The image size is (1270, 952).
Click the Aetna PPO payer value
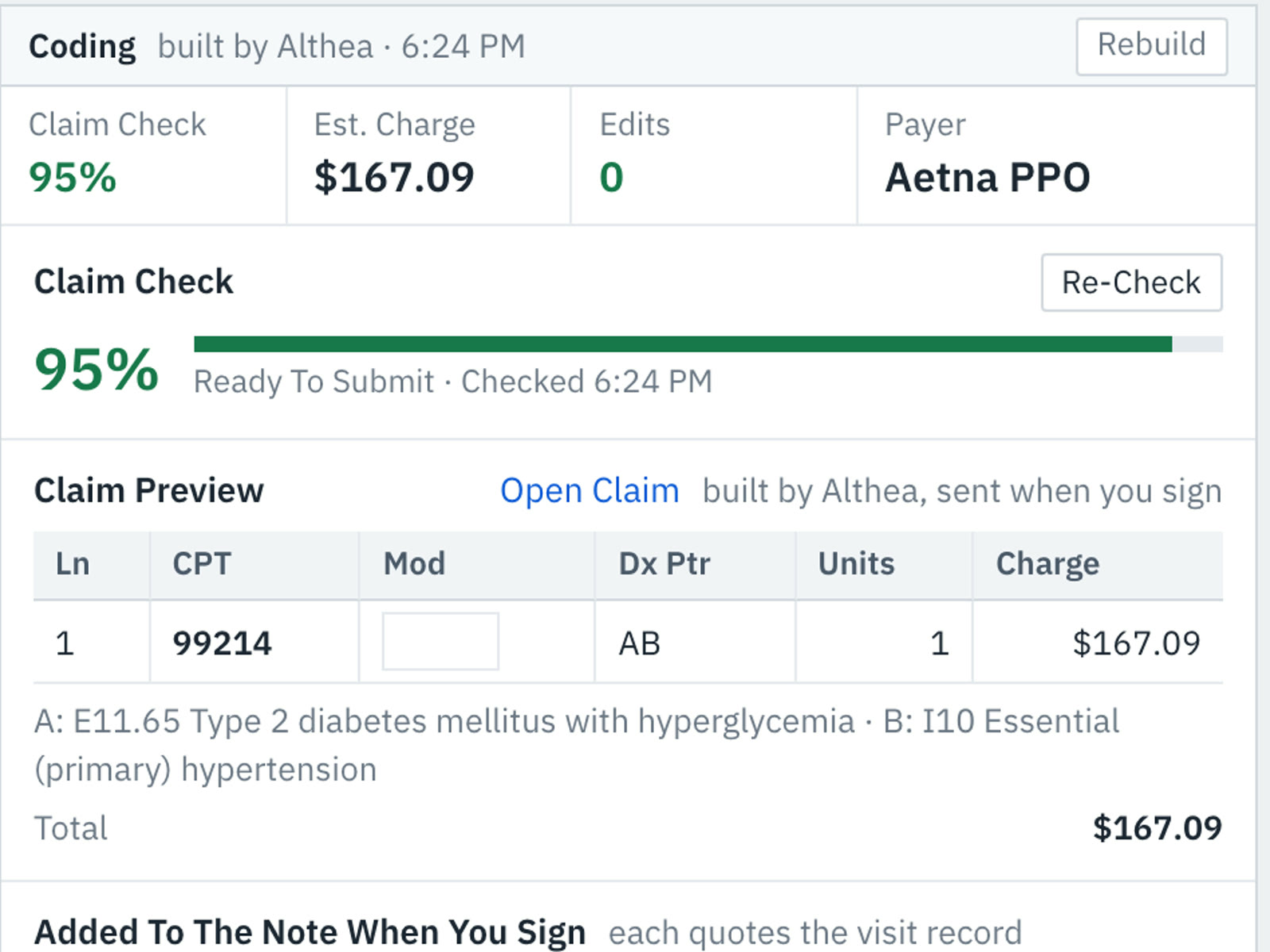pyautogui.click(x=987, y=177)
